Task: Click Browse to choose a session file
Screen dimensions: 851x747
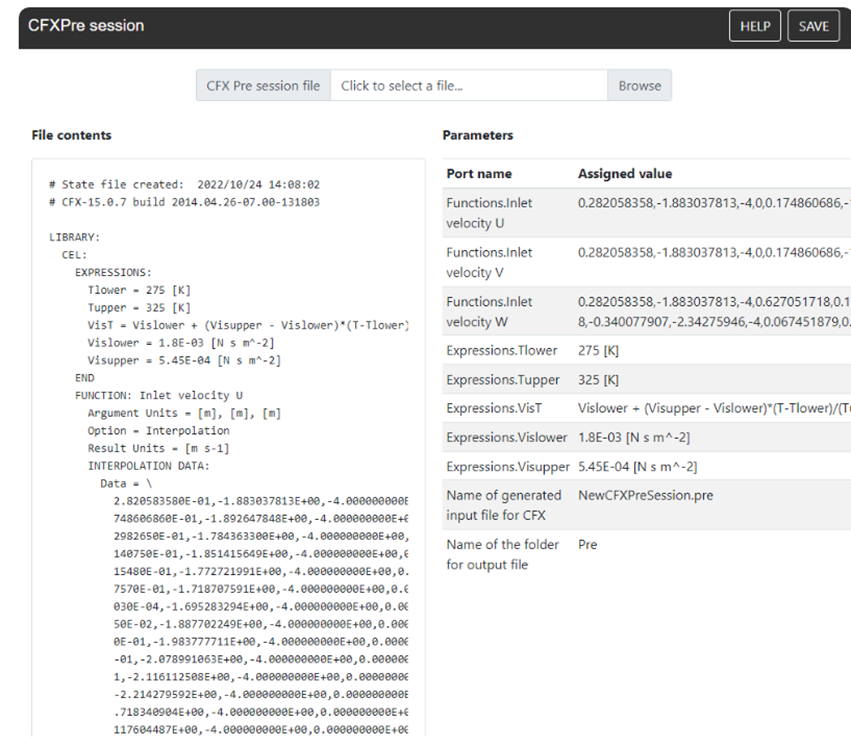Action: [x=639, y=86]
